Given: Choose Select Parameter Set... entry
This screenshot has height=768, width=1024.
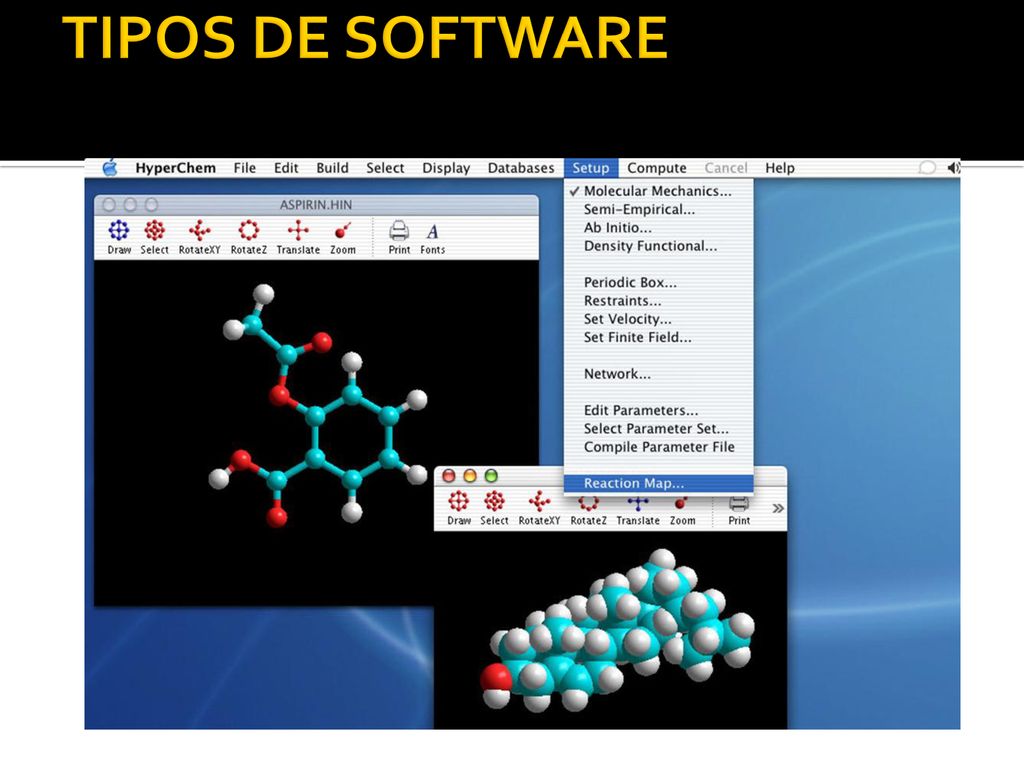Looking at the screenshot, I should coord(658,428).
